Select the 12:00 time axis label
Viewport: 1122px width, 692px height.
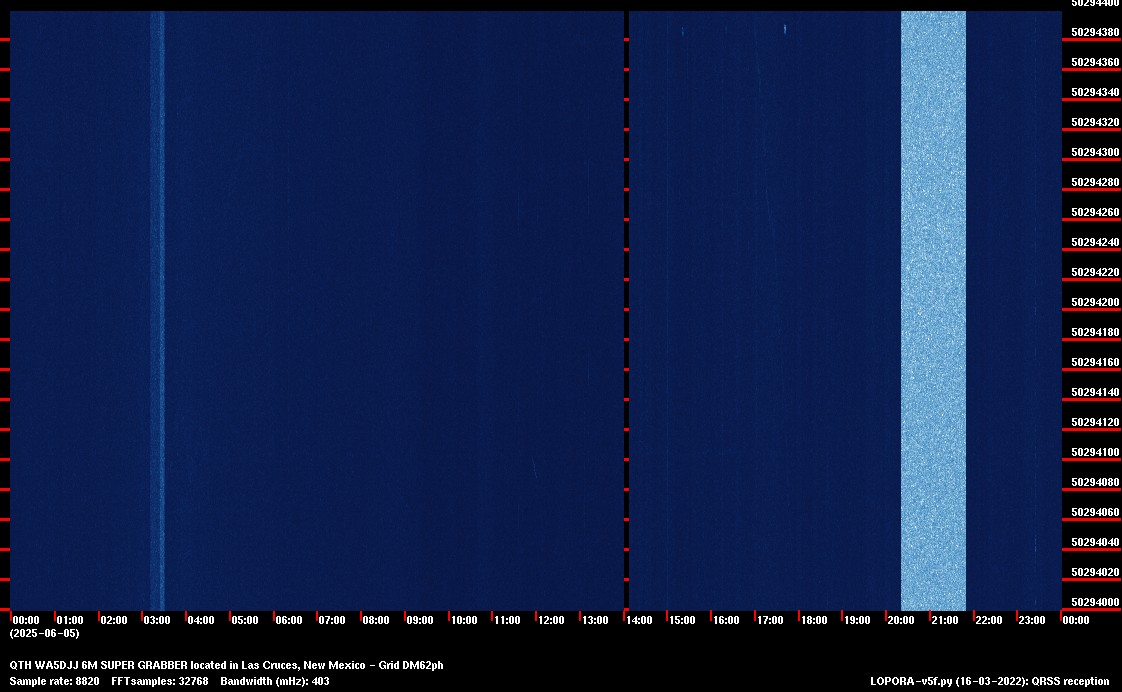[551, 620]
